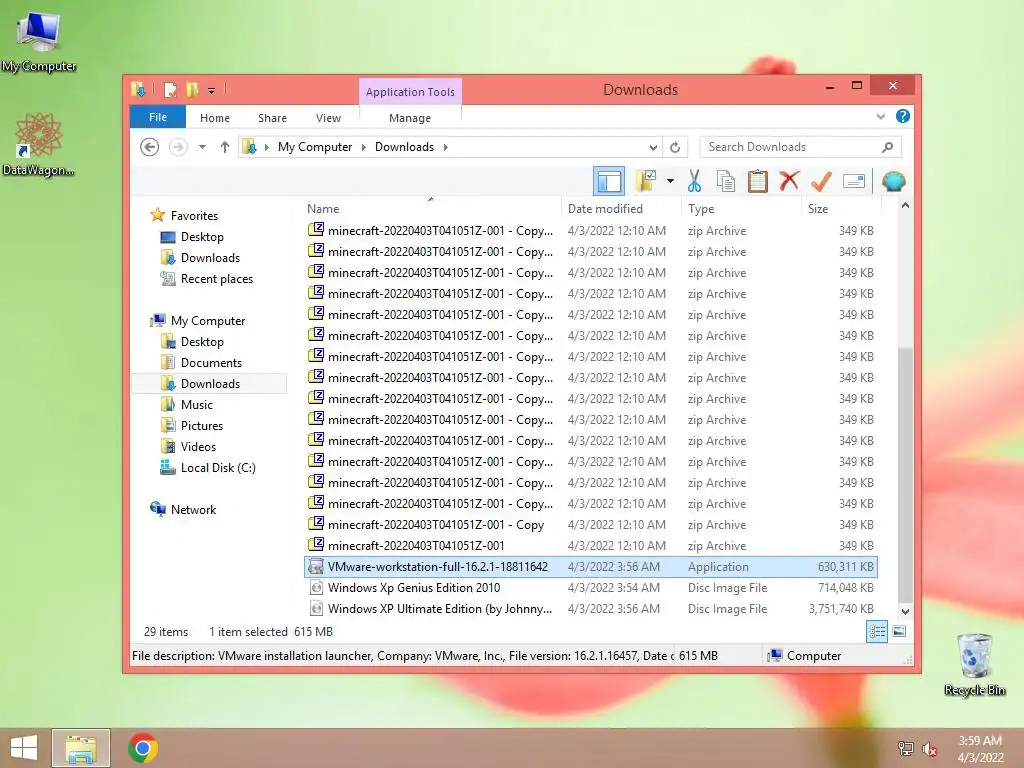Image resolution: width=1024 pixels, height=768 pixels.
Task: Click the Cut scissors toolbar icon
Action: [x=694, y=181]
